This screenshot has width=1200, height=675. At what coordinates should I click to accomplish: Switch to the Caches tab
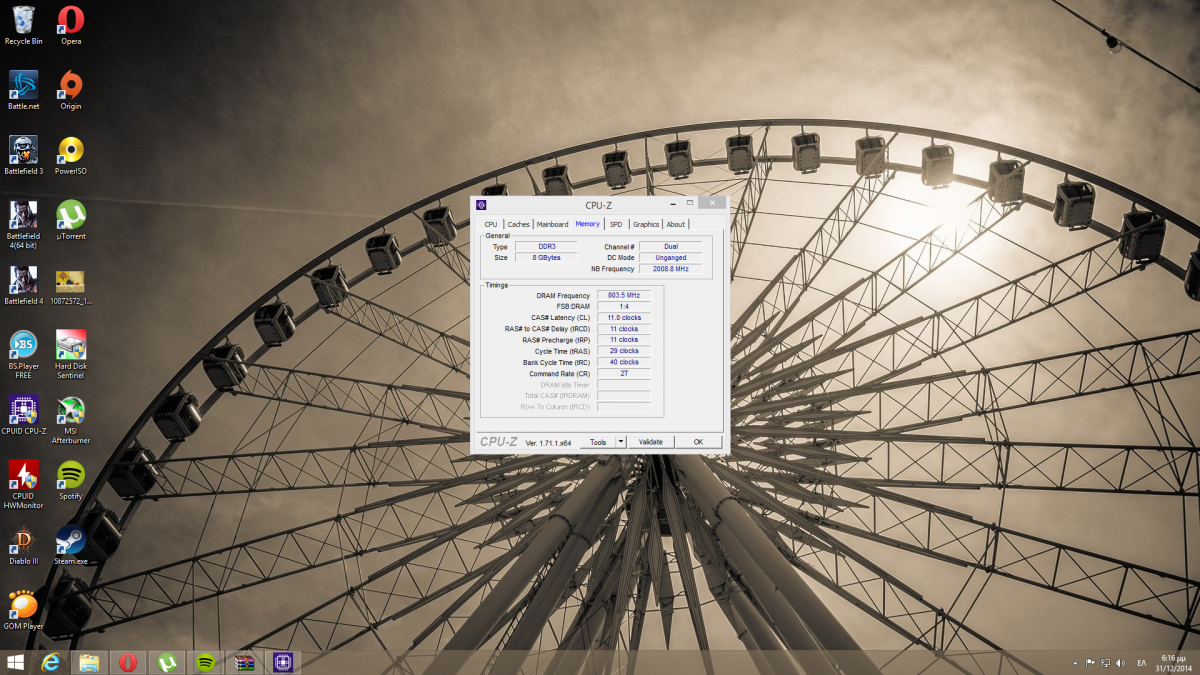(x=518, y=224)
